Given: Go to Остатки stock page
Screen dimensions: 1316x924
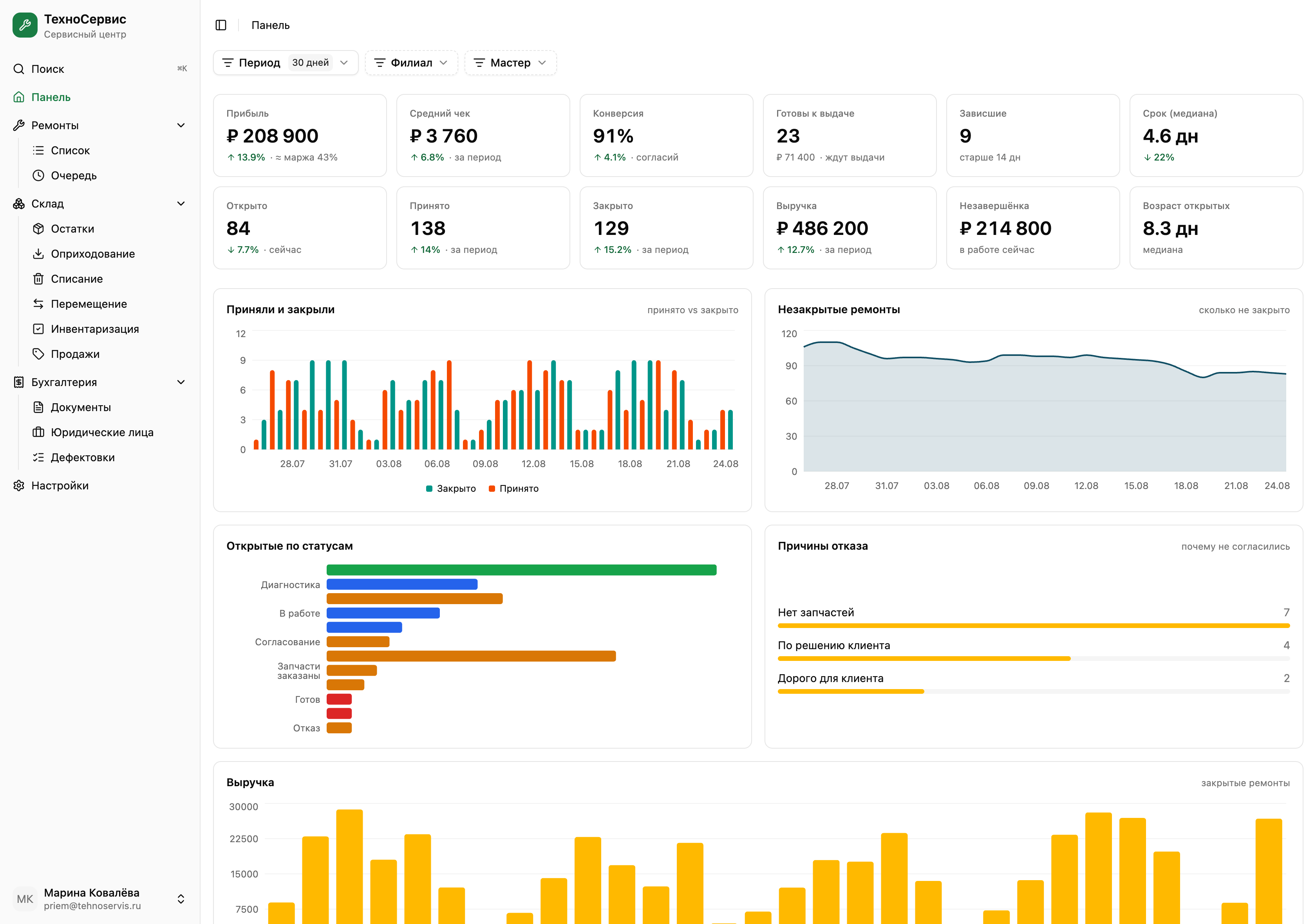Looking at the screenshot, I should point(109,229).
